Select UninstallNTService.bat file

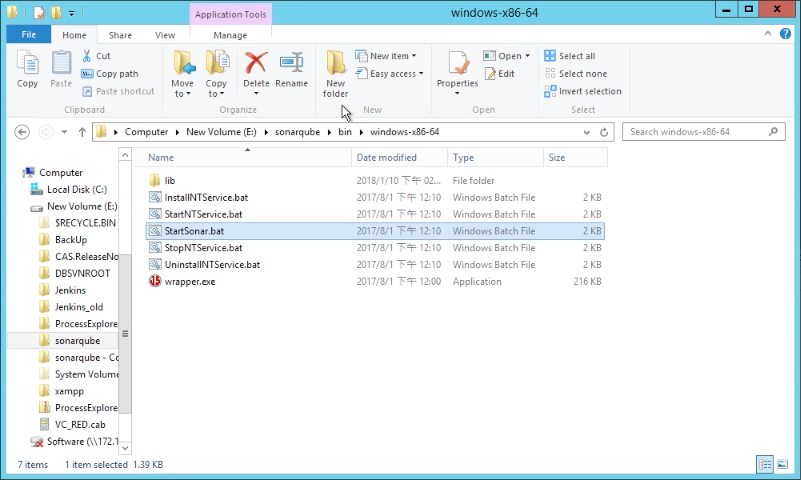click(x=375, y=265)
